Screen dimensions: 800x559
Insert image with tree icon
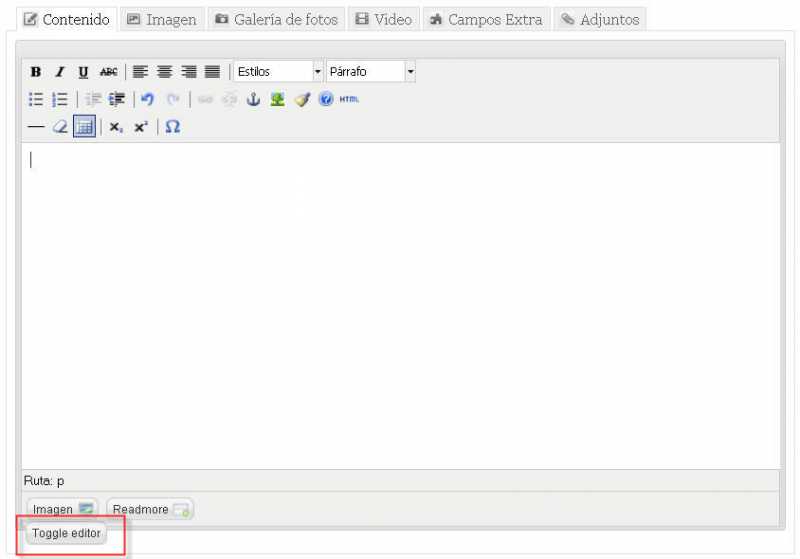point(278,99)
